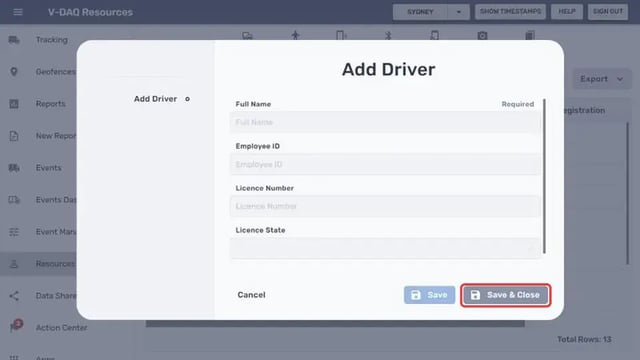The height and width of the screenshot is (360, 640).
Task: Focus the Licence Number input field
Action: [x=386, y=206]
